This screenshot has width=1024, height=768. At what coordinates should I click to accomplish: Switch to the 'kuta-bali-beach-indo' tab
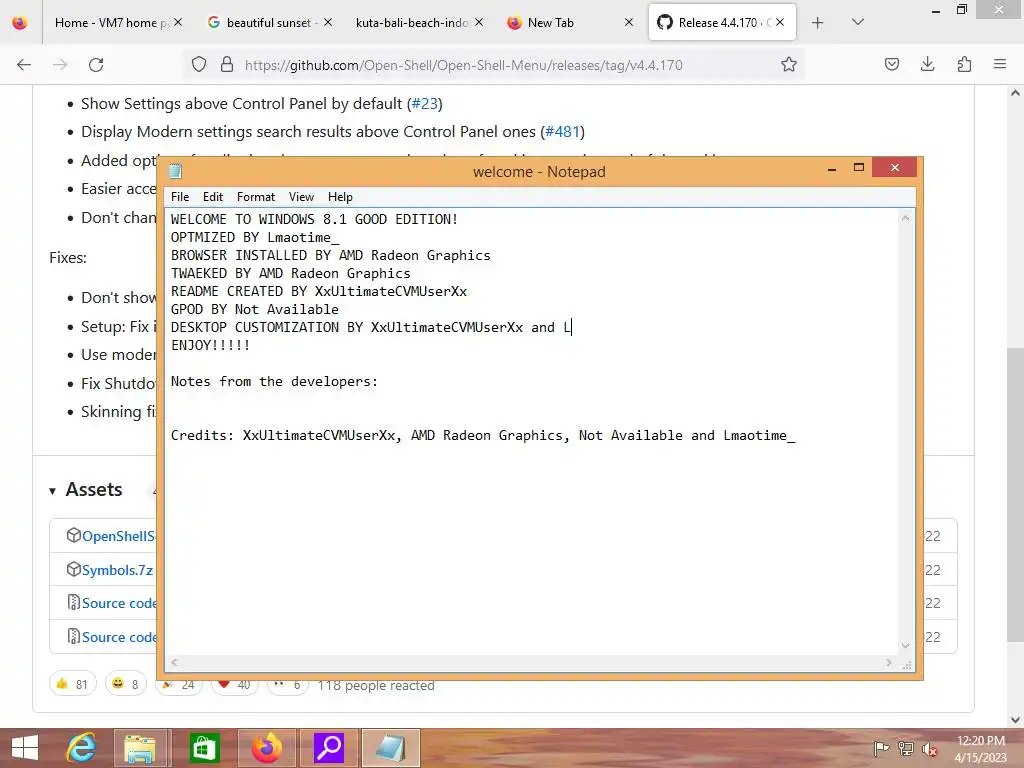[411, 23]
